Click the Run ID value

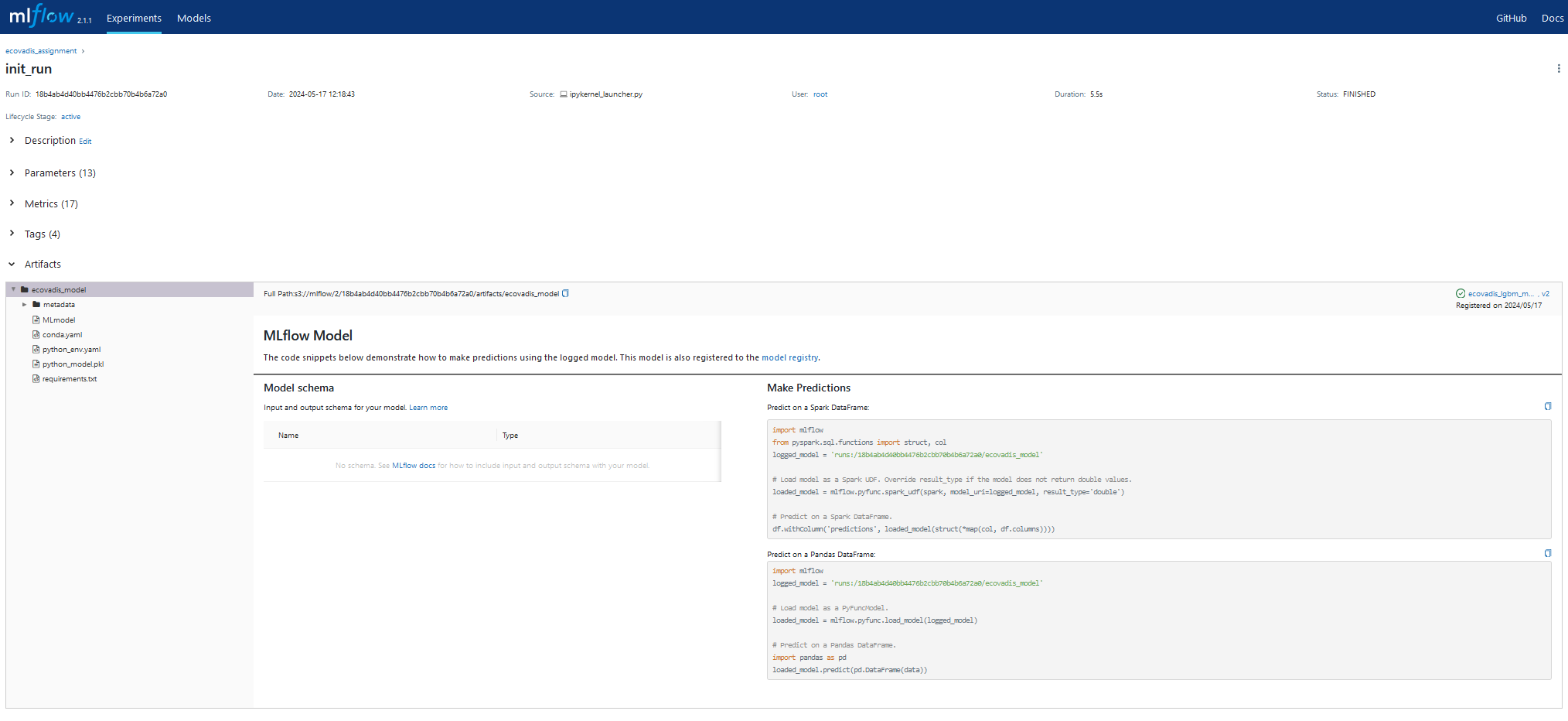pyautogui.click(x=101, y=94)
